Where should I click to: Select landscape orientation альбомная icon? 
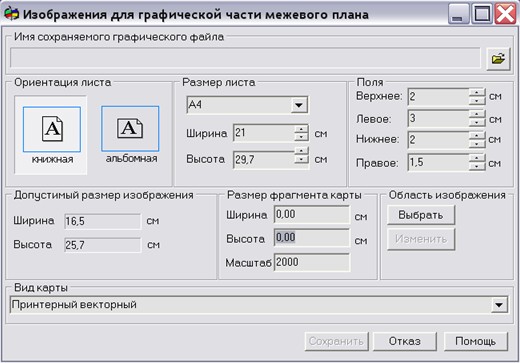[x=130, y=129]
